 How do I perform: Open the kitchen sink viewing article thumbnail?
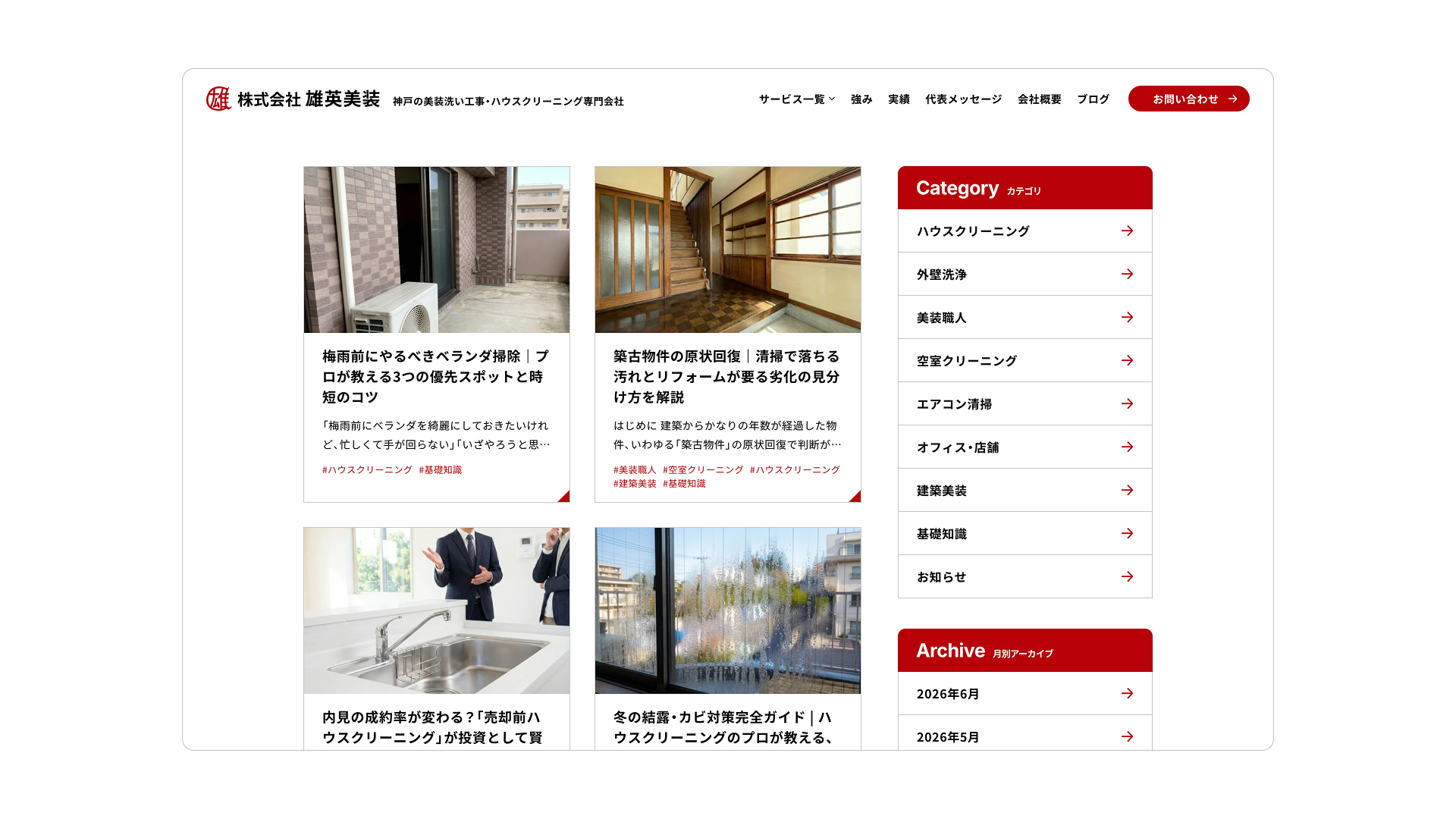click(x=437, y=610)
